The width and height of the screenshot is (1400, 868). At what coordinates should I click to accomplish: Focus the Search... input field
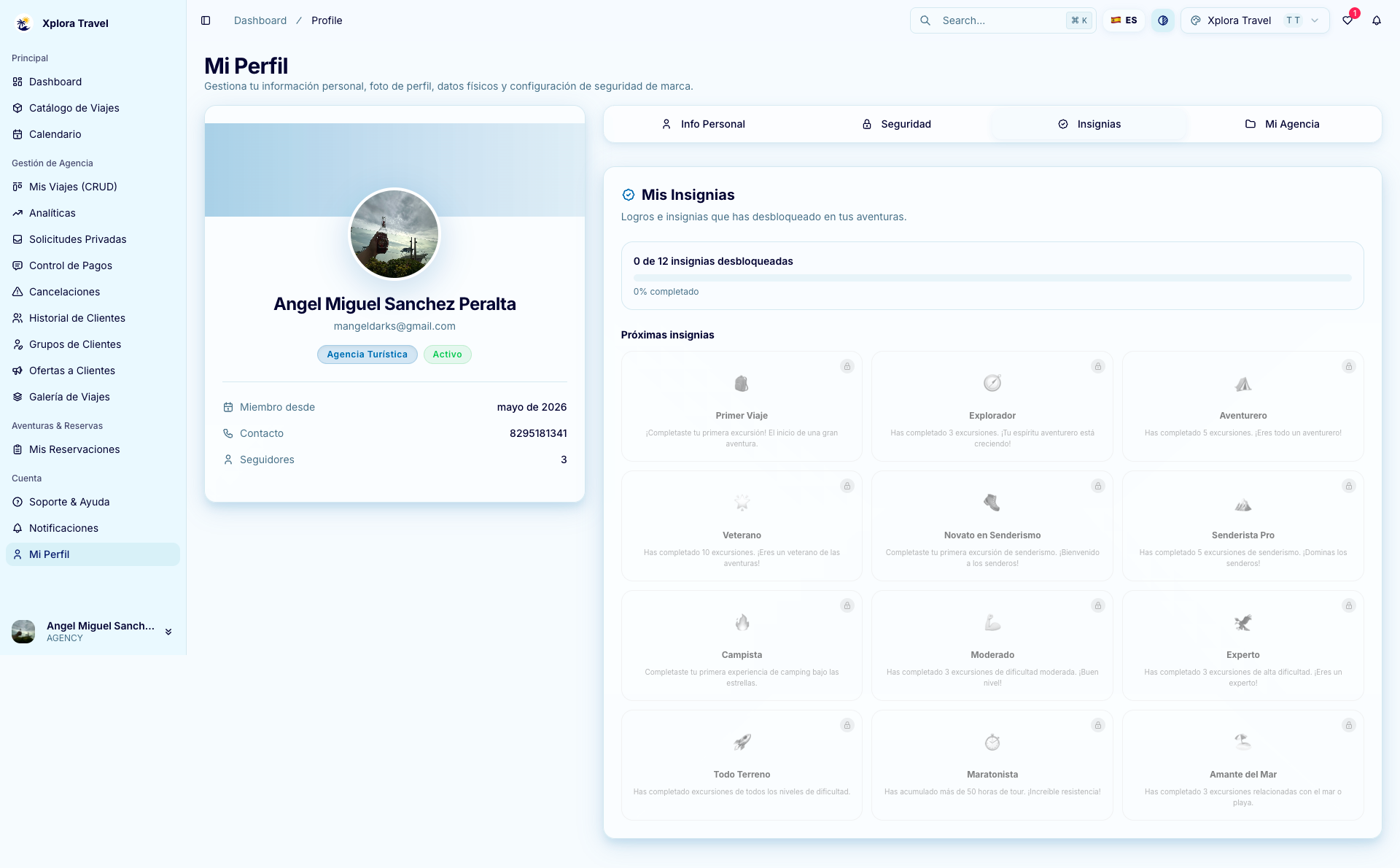point(1003,20)
